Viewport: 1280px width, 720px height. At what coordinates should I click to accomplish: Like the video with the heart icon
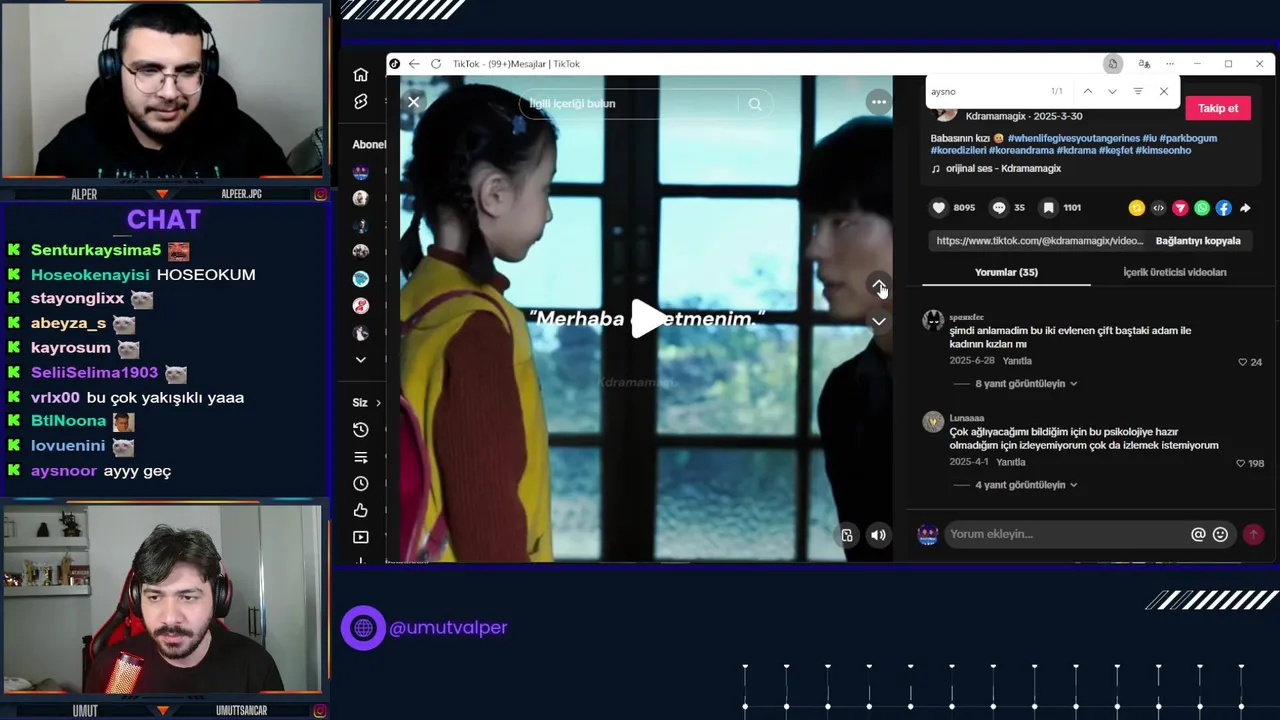point(938,208)
